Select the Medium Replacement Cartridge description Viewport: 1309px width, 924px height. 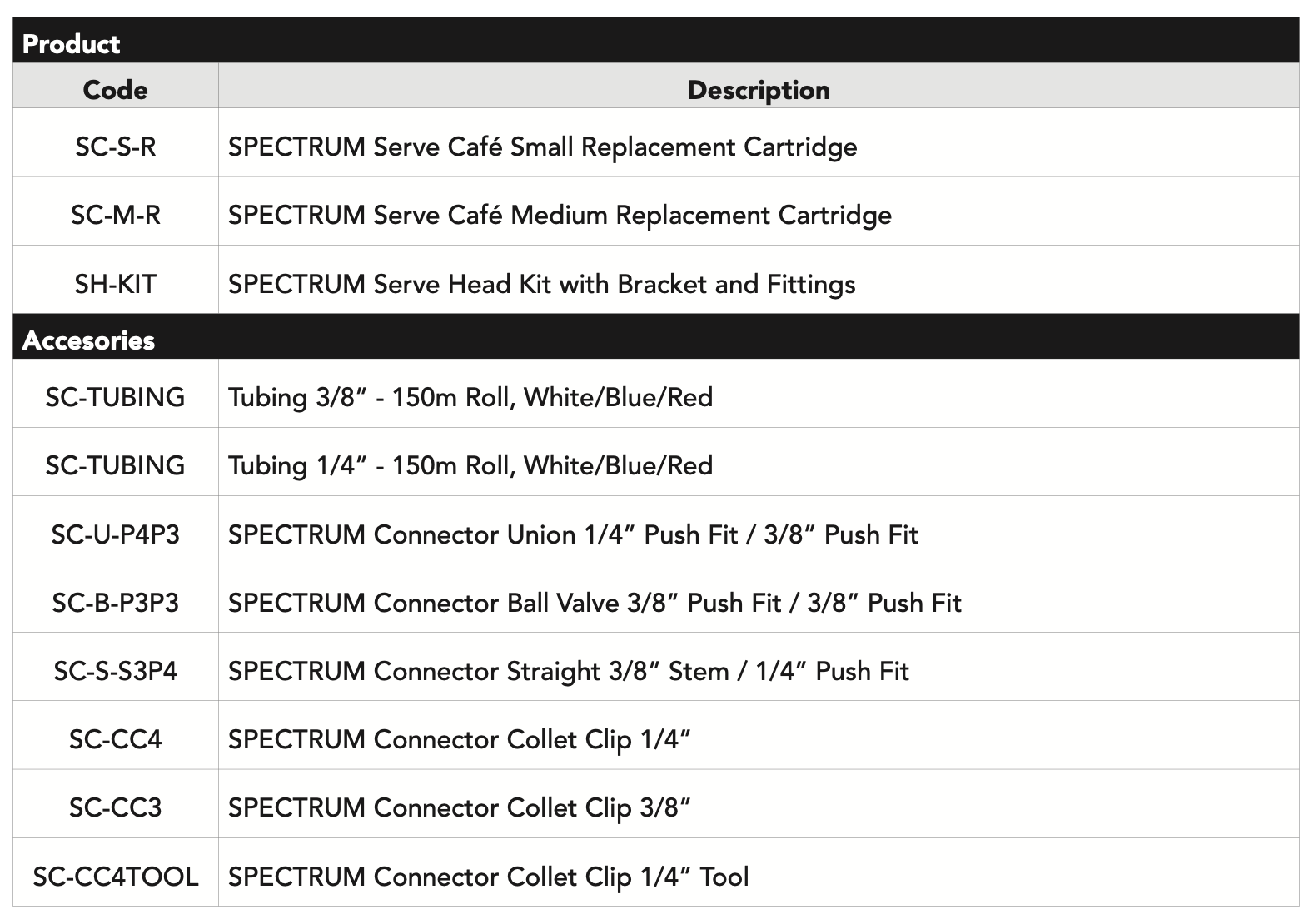pyautogui.click(x=560, y=215)
